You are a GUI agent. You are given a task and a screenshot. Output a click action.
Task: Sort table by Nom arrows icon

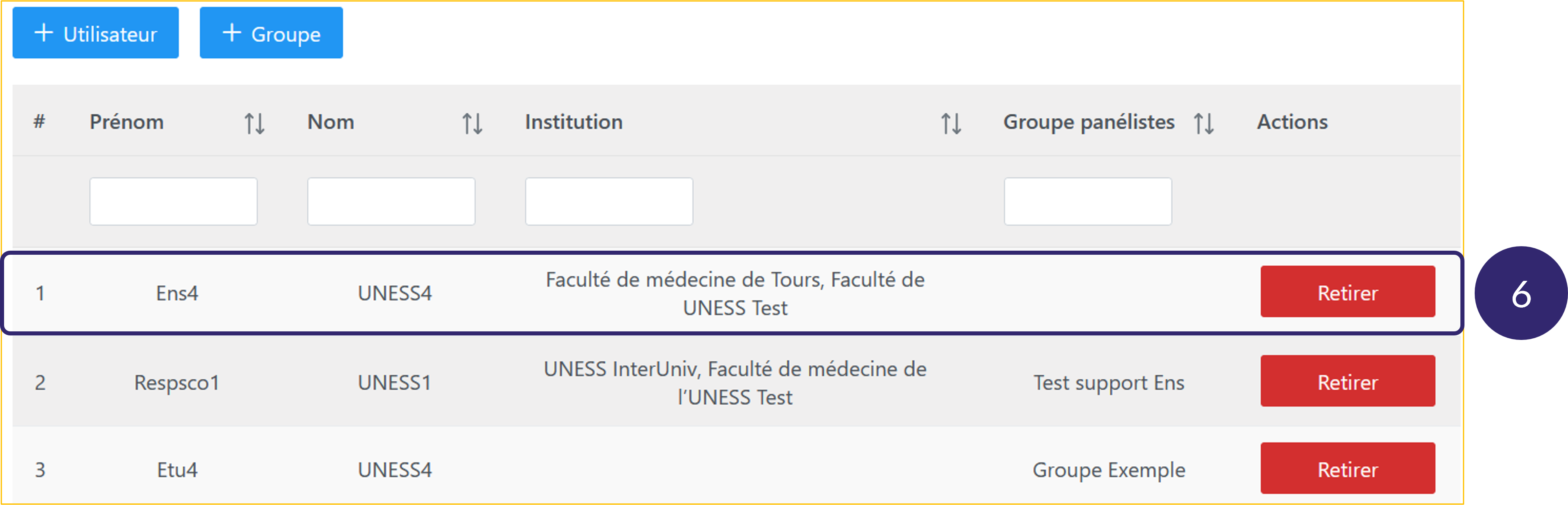point(472,123)
